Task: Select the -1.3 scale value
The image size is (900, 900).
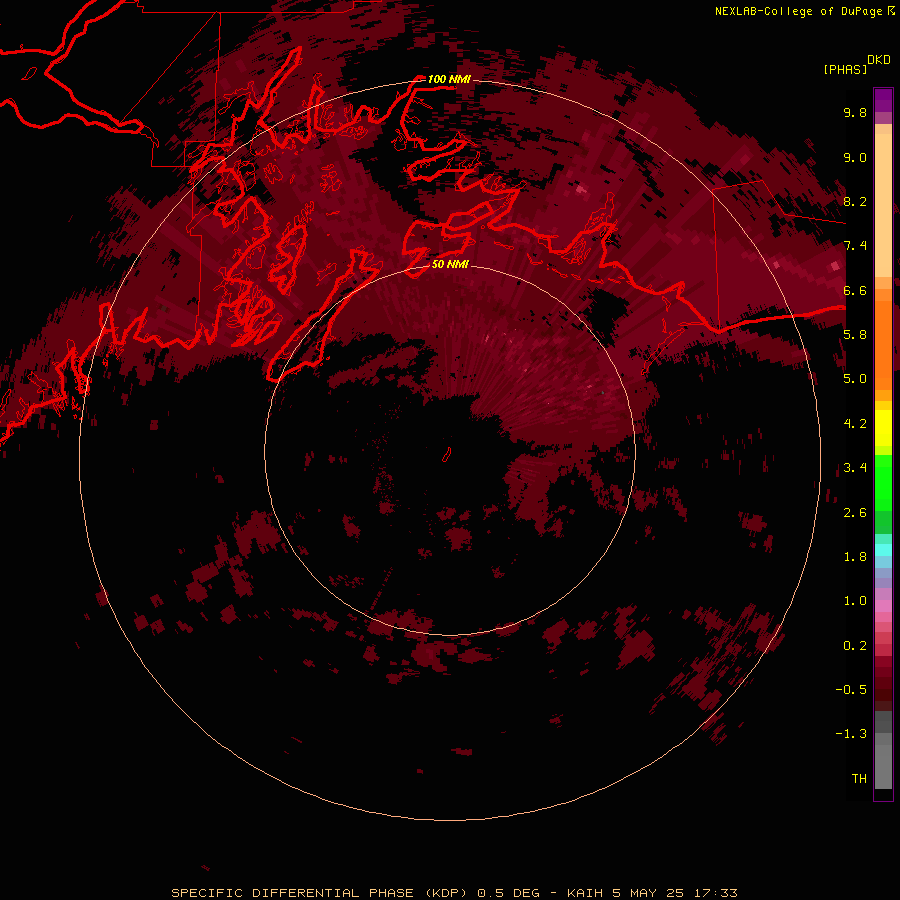Action: coord(851,734)
